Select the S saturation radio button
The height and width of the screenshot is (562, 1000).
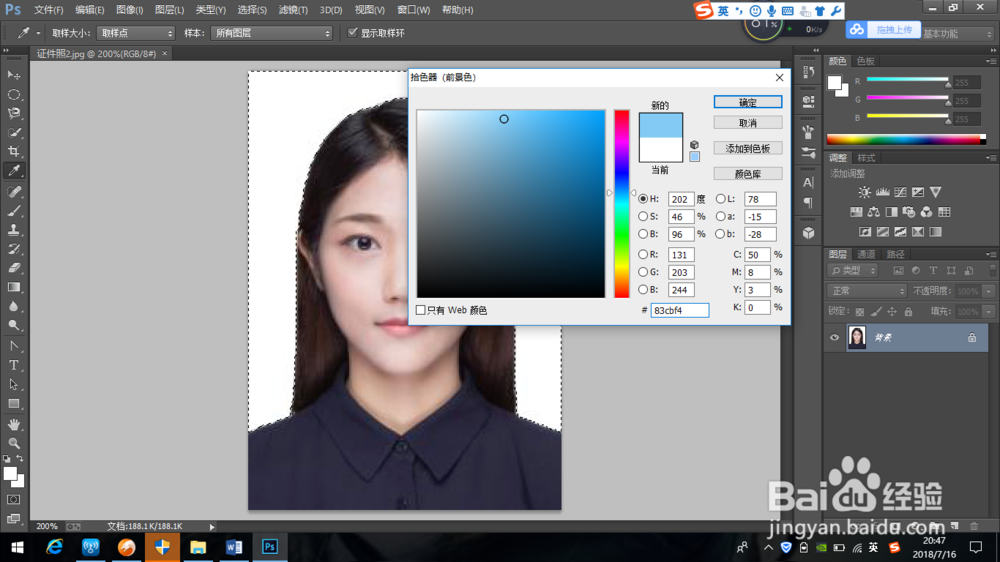click(x=643, y=216)
